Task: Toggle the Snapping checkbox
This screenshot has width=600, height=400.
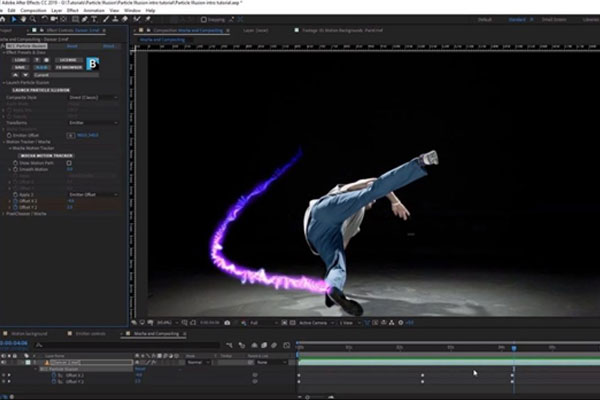Action: coord(204,20)
